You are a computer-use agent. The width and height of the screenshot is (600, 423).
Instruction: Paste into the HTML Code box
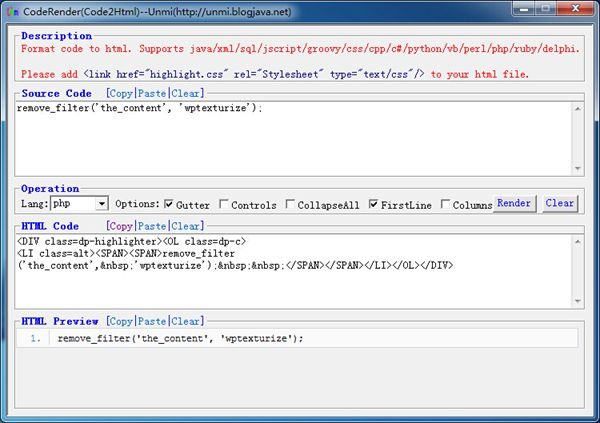pyautogui.click(x=152, y=226)
